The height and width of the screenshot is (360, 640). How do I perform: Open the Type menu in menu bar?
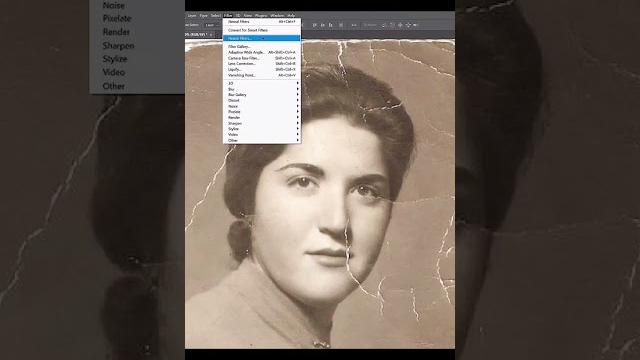pyautogui.click(x=203, y=16)
